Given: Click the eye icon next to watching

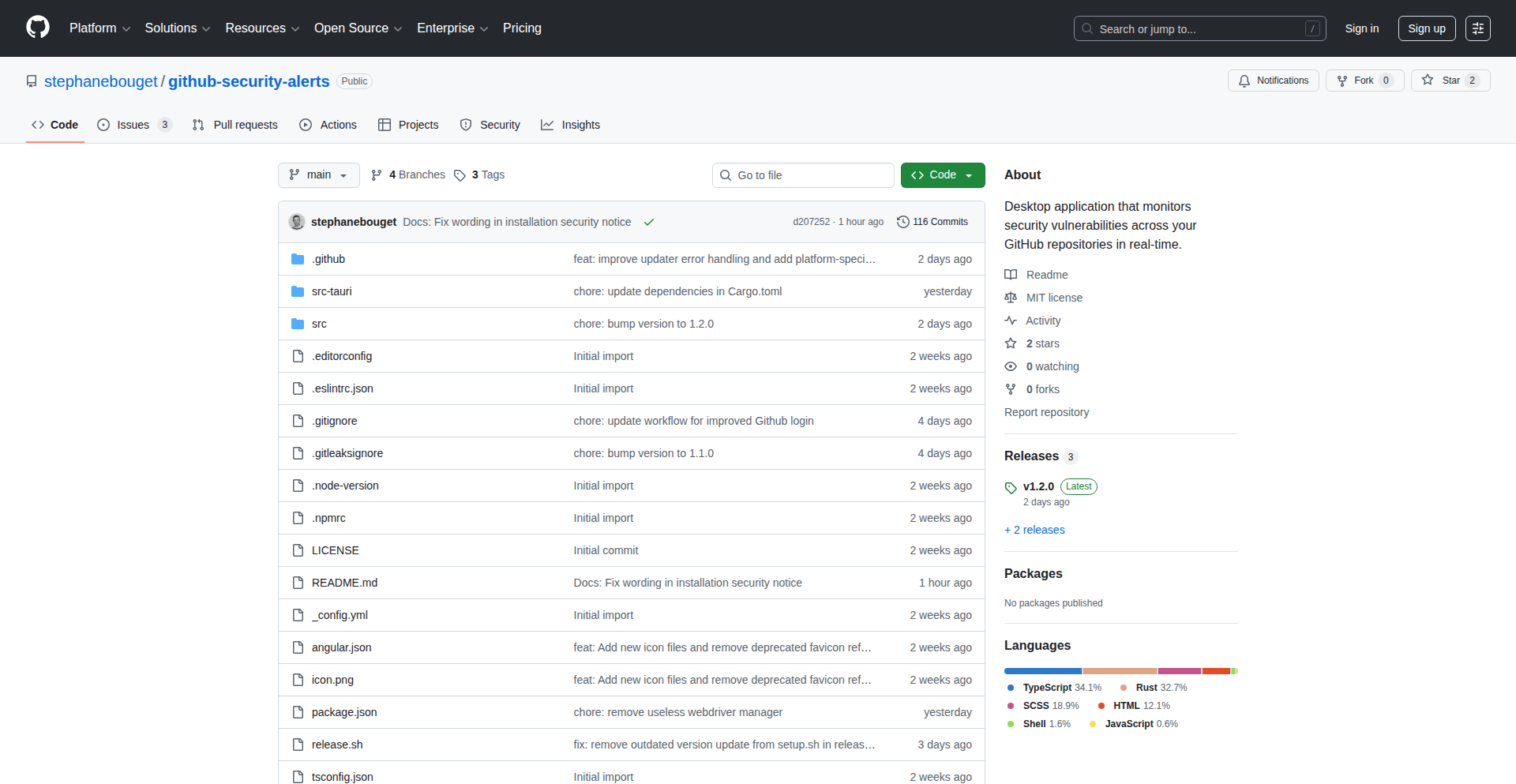Looking at the screenshot, I should coord(1011,366).
